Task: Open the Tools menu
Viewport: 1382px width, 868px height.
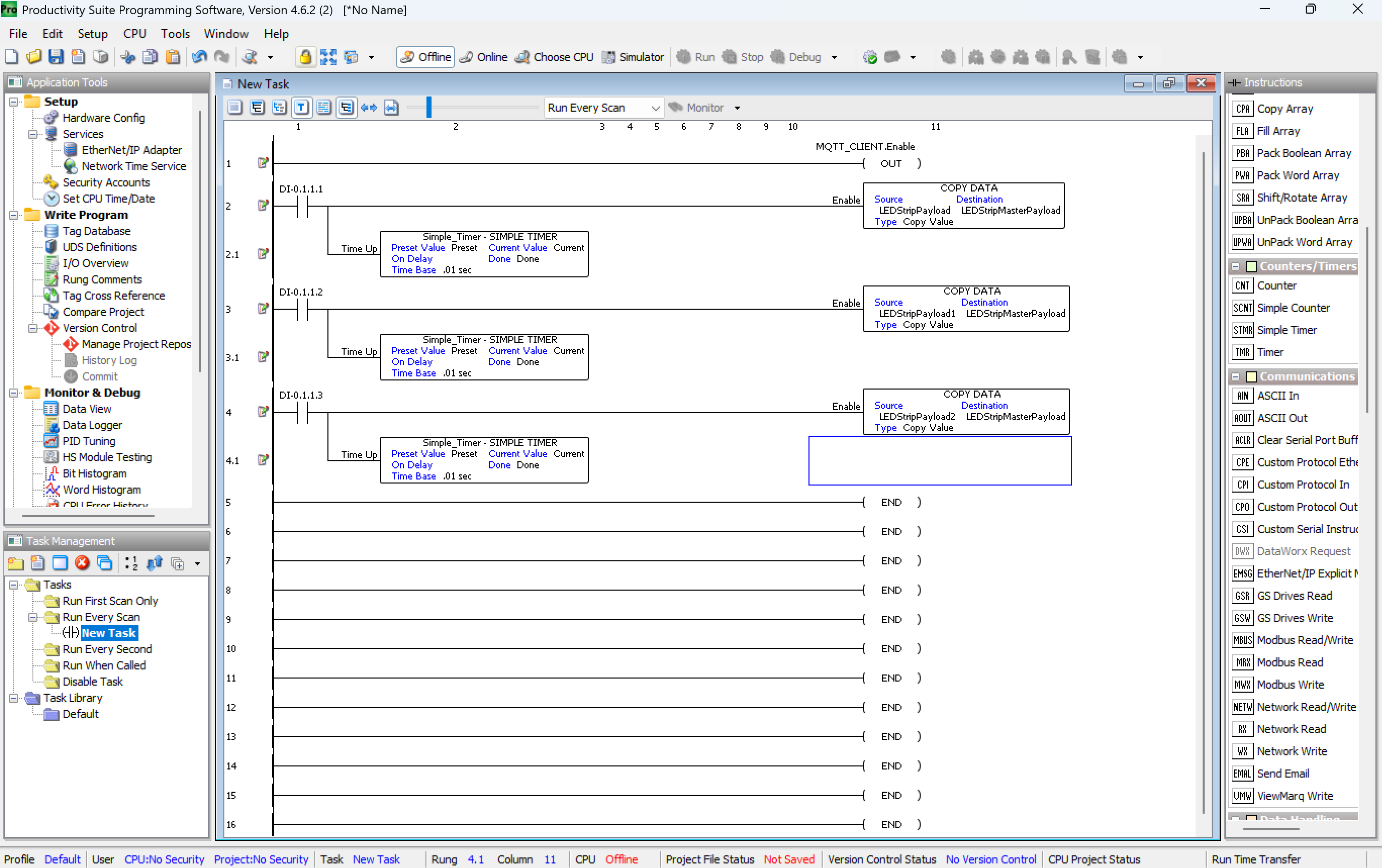Action: coord(175,33)
